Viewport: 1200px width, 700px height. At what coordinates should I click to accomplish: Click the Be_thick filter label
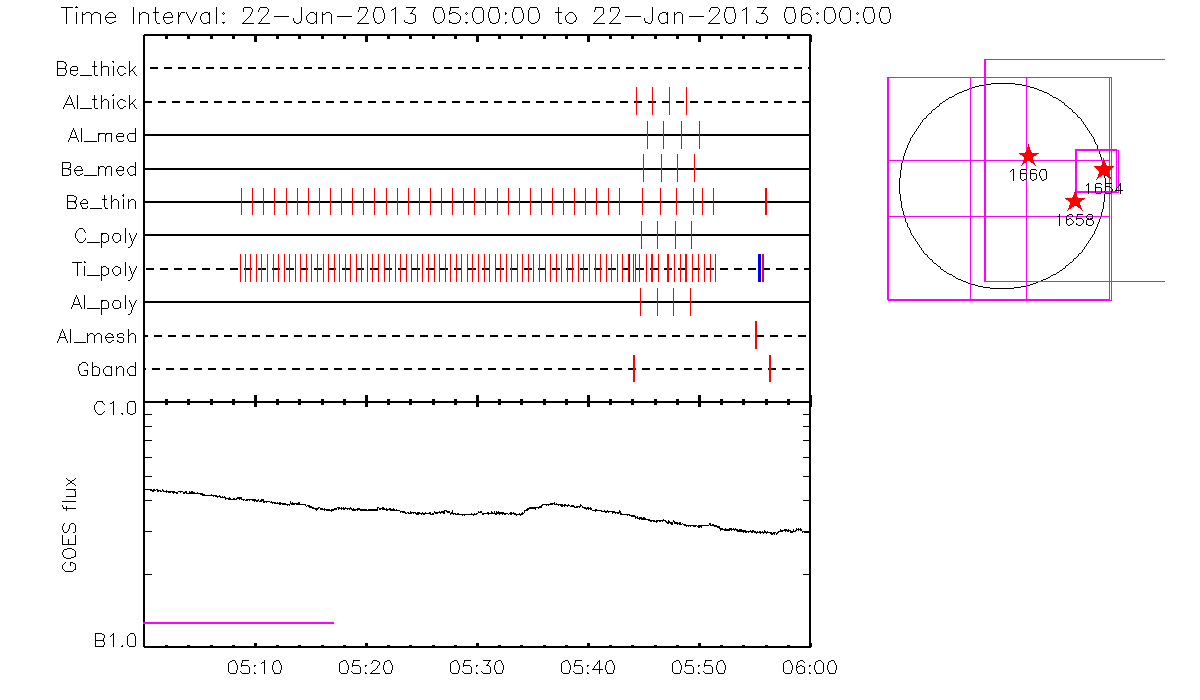pos(97,69)
